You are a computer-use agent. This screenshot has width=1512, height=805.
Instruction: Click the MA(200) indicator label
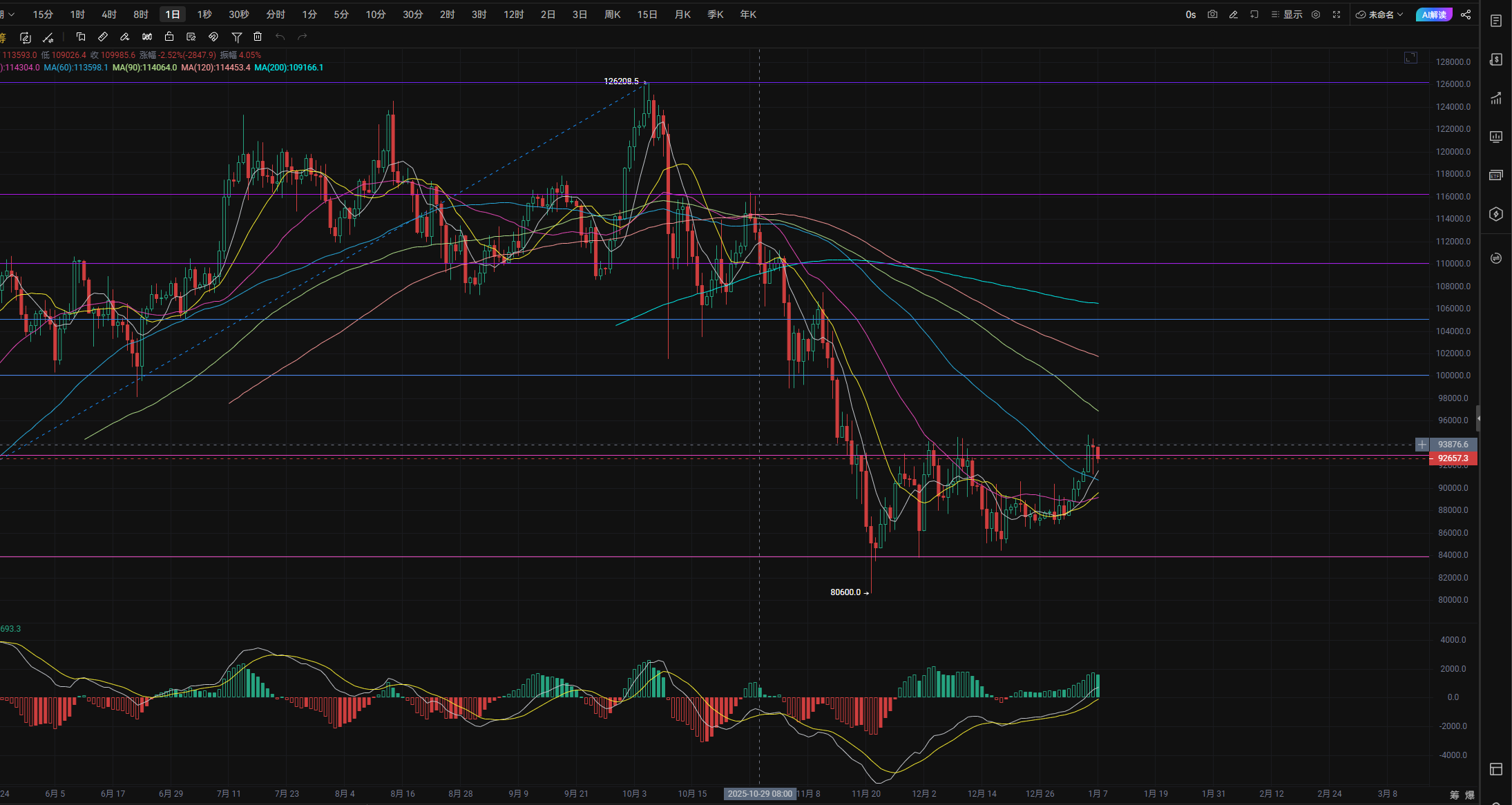pyautogui.click(x=289, y=68)
